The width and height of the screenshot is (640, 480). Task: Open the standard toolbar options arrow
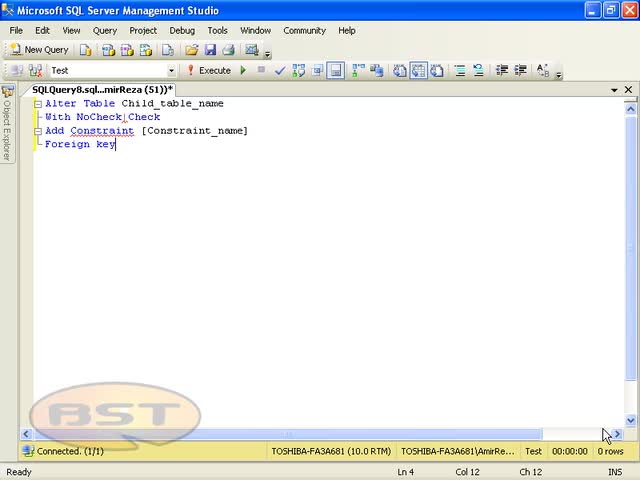pyautogui.click(x=267, y=53)
